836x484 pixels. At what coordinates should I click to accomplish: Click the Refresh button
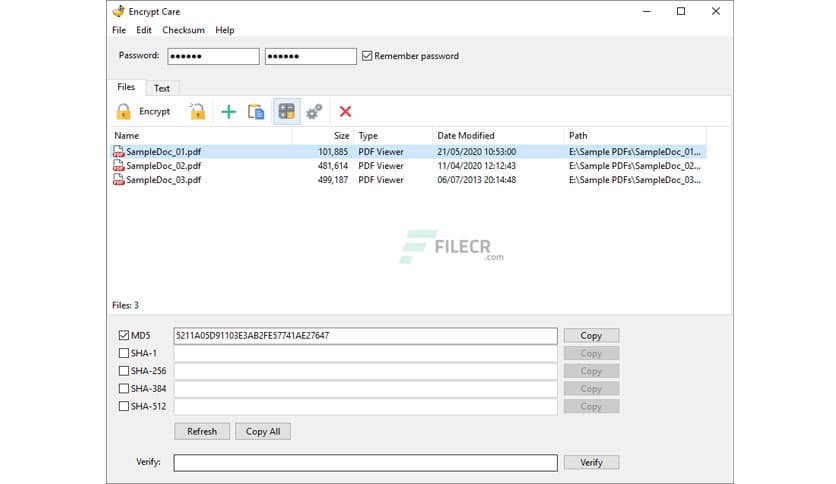202,431
